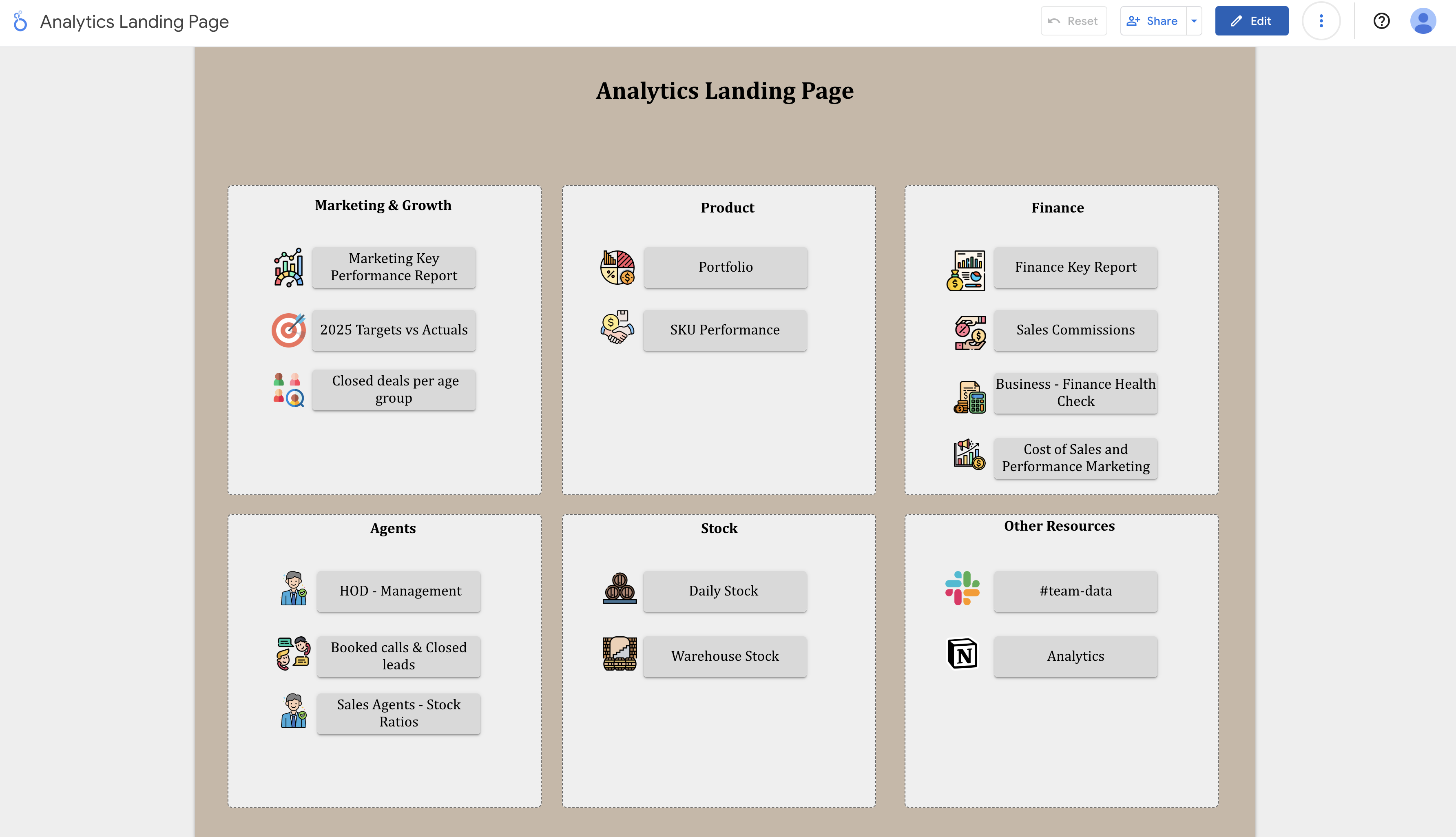
Task: Open the SKU Performance report
Action: (x=725, y=330)
